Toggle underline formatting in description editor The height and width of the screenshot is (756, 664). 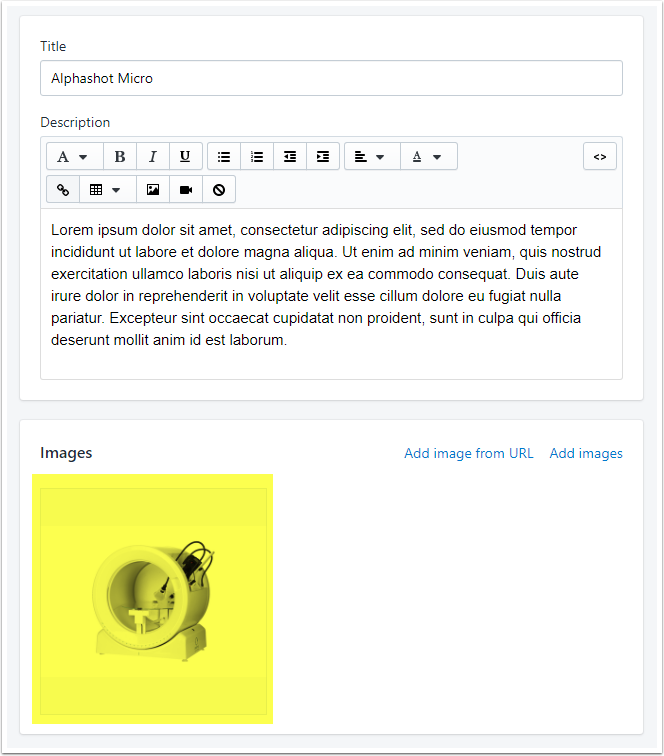click(x=185, y=156)
